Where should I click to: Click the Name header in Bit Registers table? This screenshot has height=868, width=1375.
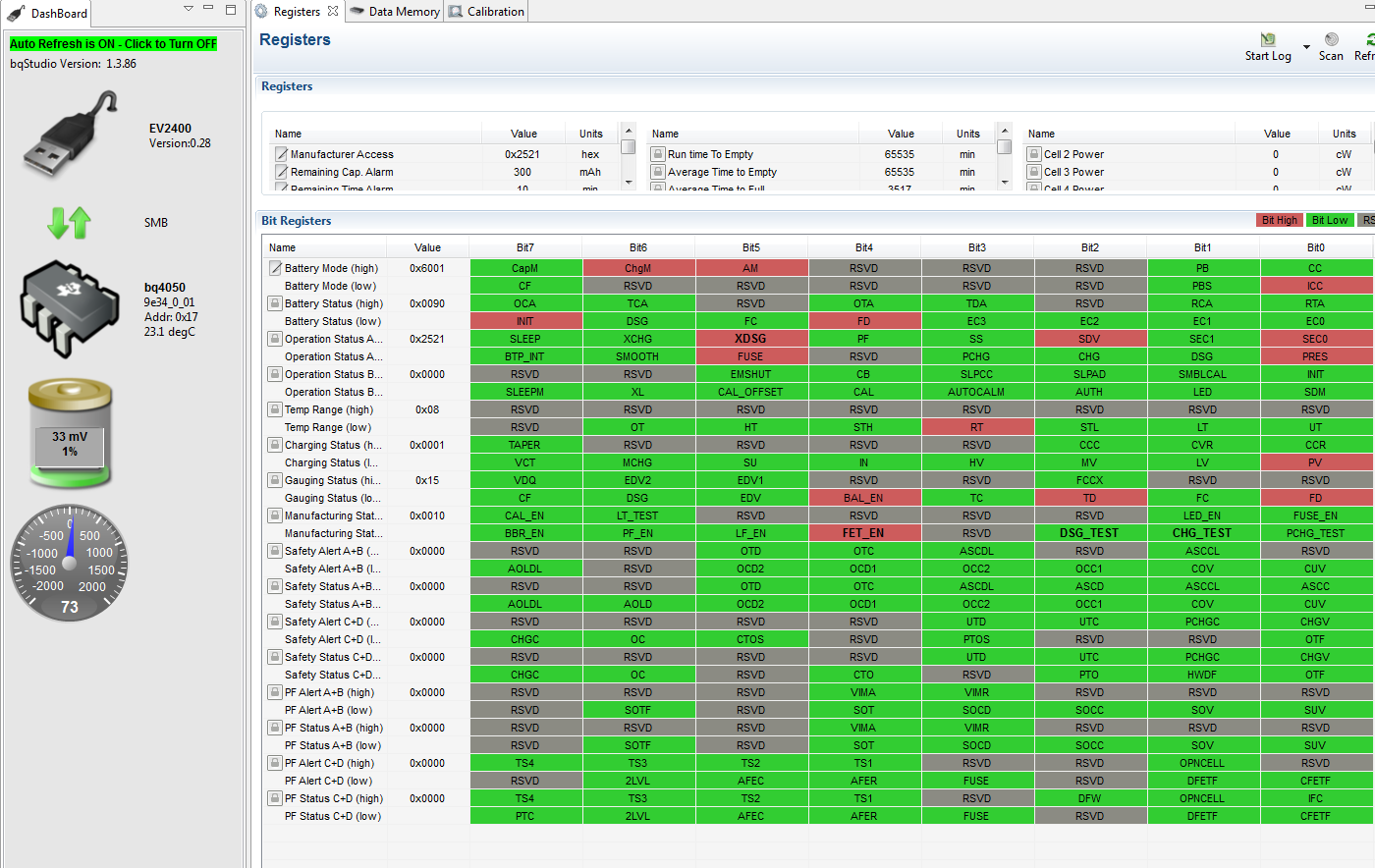(x=324, y=247)
